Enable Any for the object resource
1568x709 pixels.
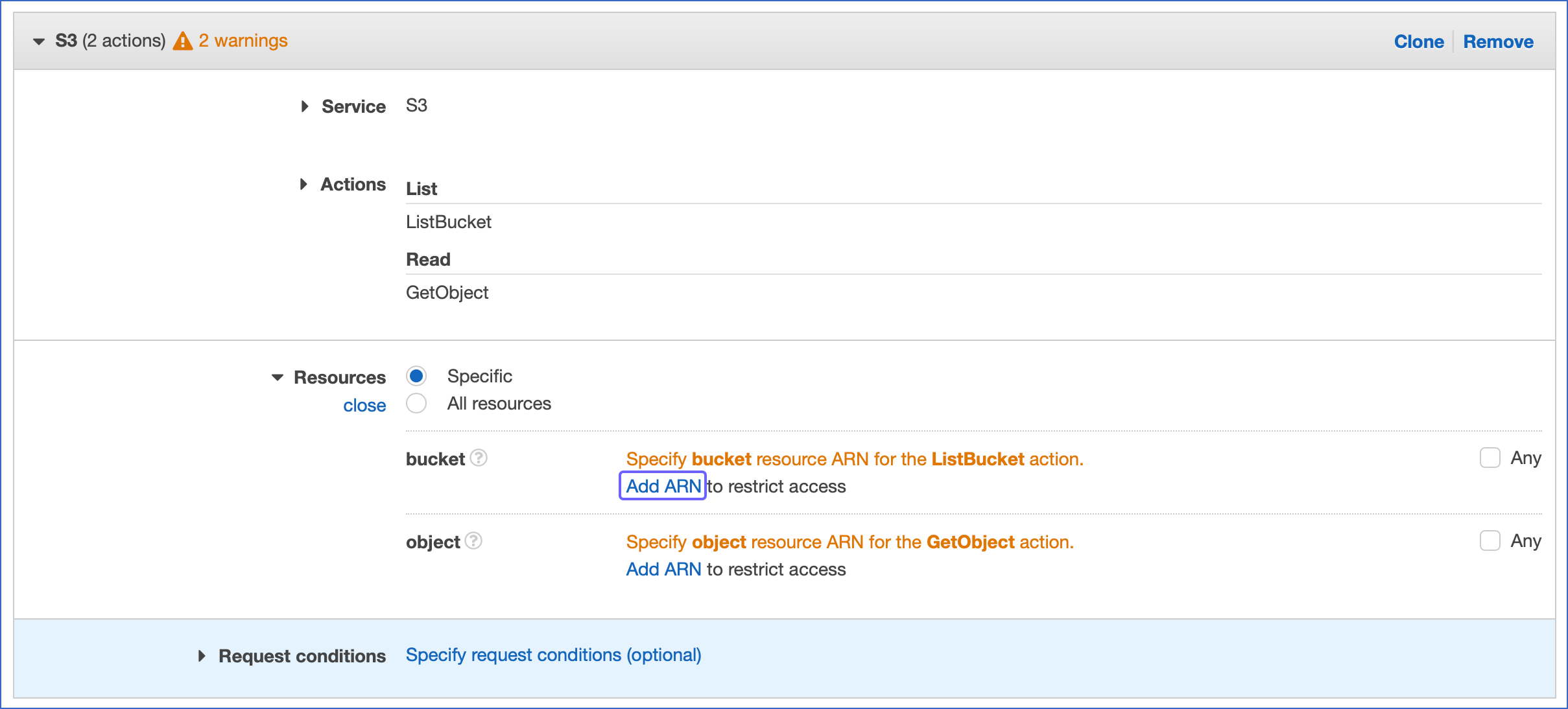point(1490,540)
